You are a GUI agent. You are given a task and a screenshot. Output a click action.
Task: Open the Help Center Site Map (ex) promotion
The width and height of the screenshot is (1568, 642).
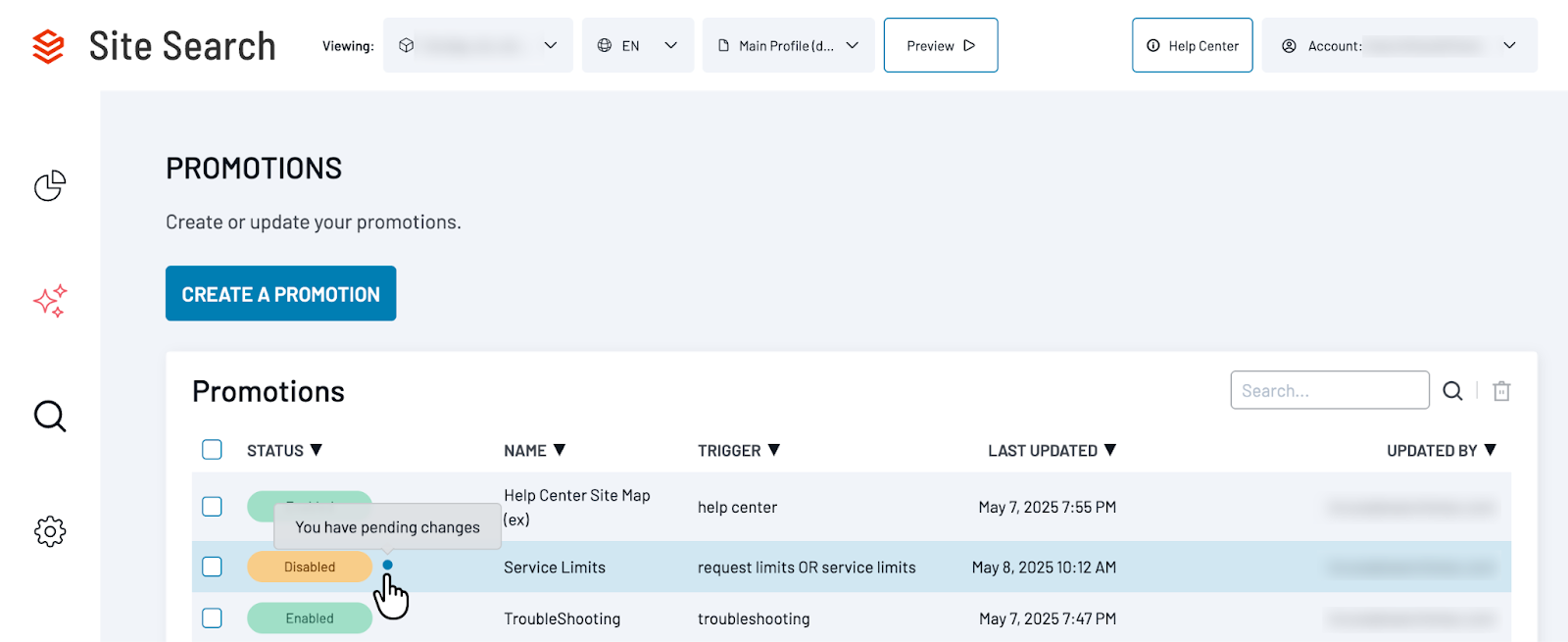(577, 507)
